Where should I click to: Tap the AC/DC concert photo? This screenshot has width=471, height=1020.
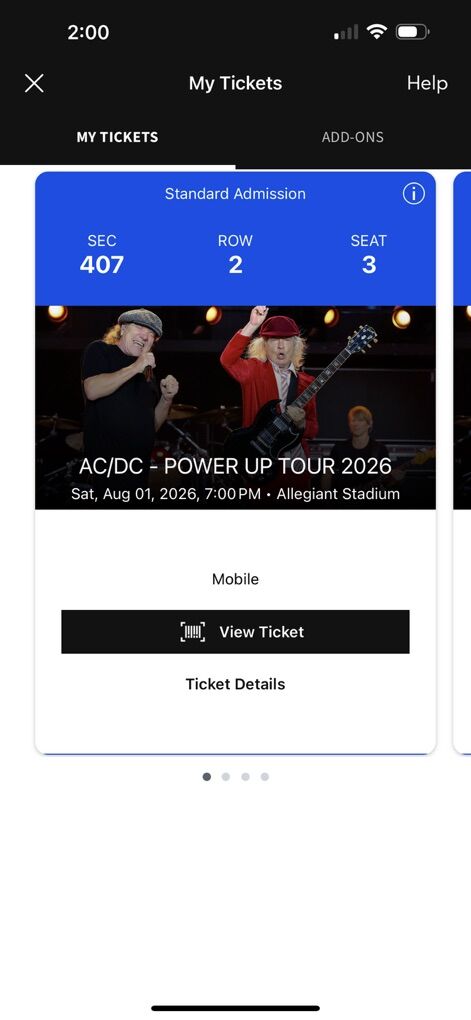236,407
